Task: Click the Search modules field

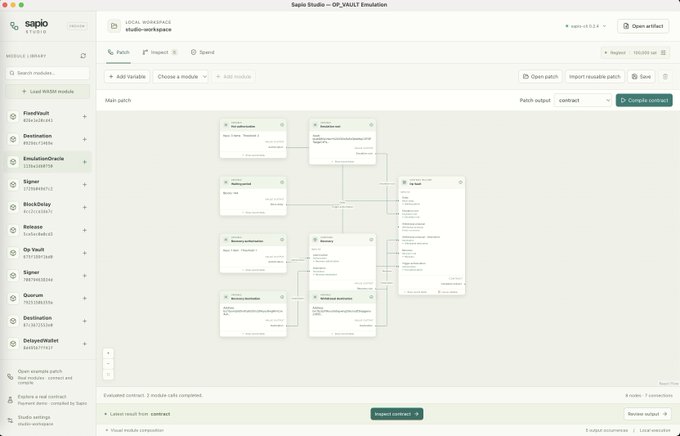Action: coord(48,73)
